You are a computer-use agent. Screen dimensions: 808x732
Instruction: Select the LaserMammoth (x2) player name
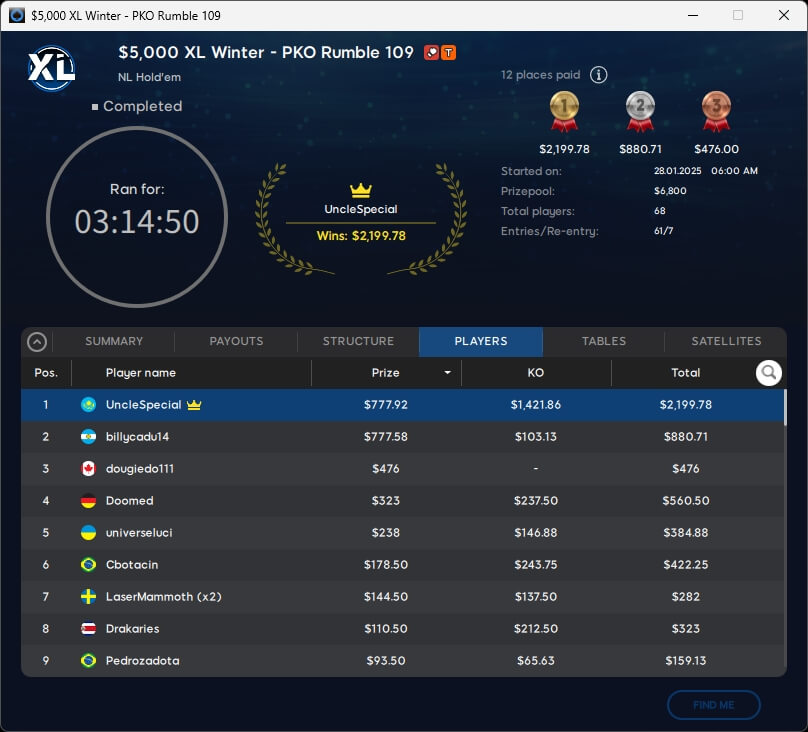pos(164,597)
